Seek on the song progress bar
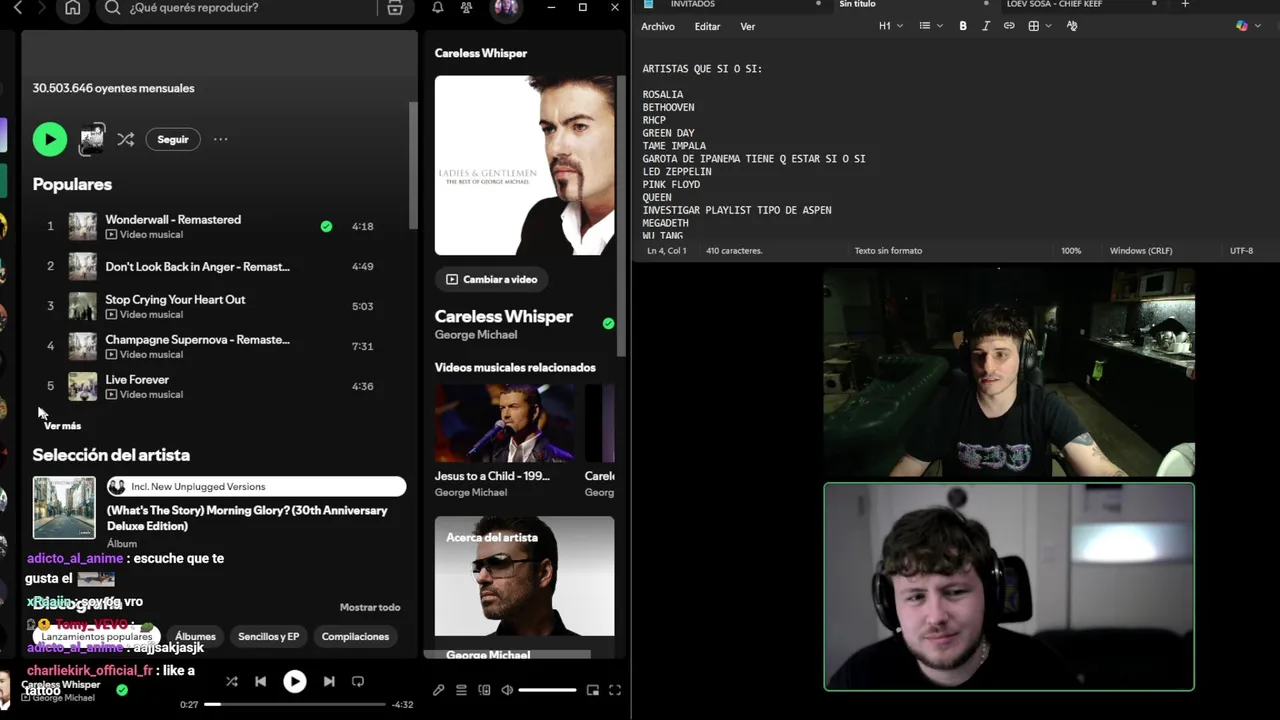This screenshot has width=1280, height=720. tap(295, 704)
